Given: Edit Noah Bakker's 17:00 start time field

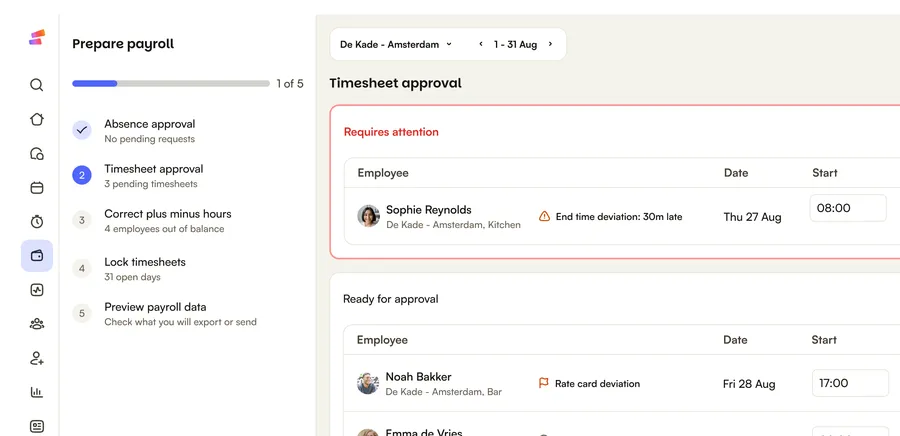Looking at the screenshot, I should pyautogui.click(x=850, y=383).
